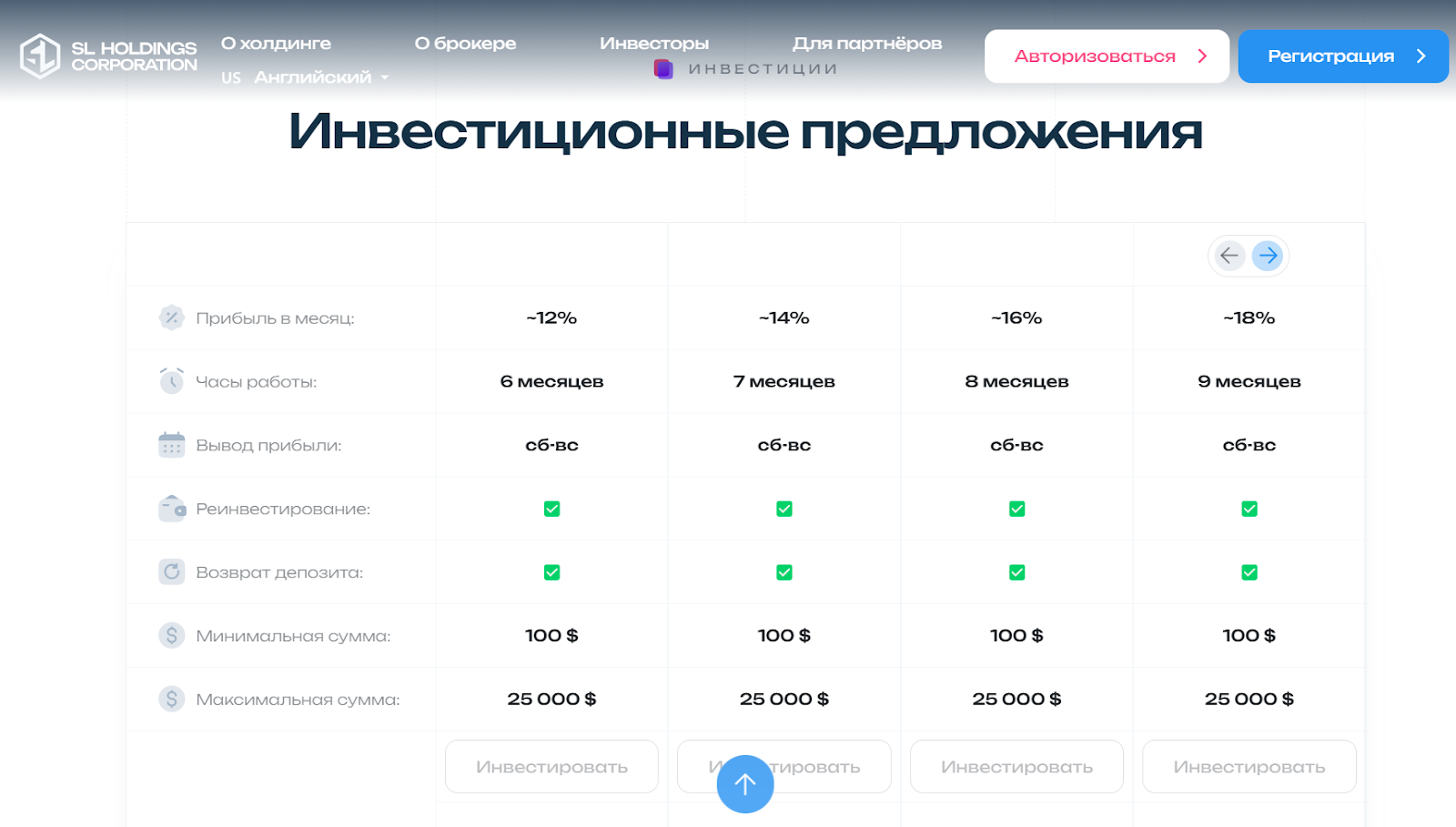Click the dollar icon for Максимальная сумма
Screen dimensions: 1456x827
tap(171, 699)
